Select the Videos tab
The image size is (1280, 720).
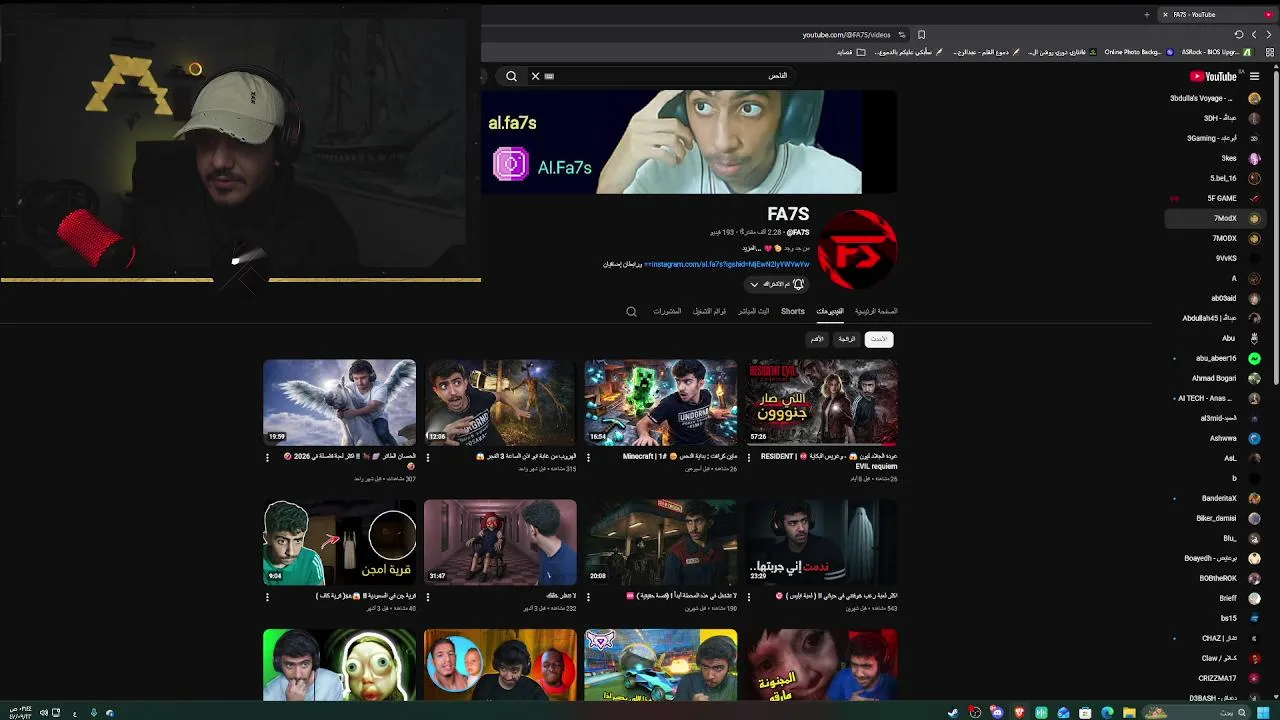pyautogui.click(x=830, y=312)
